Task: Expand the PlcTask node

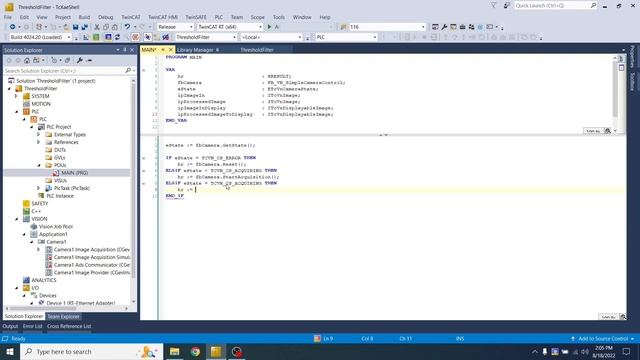Action: (39, 188)
